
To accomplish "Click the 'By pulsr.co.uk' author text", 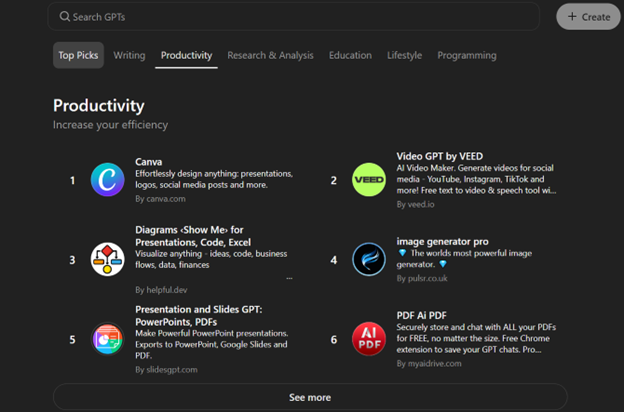I will [x=422, y=278].
